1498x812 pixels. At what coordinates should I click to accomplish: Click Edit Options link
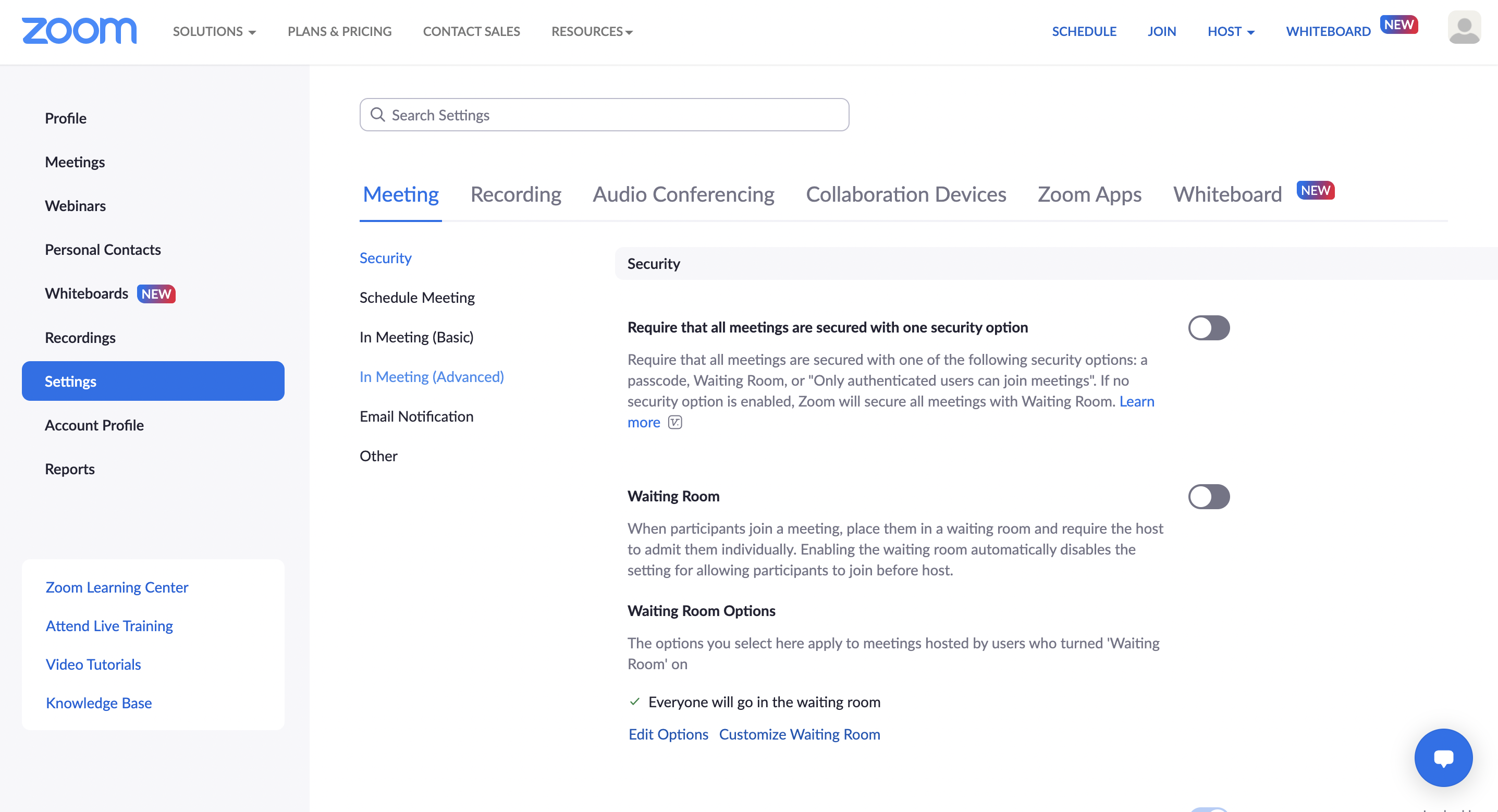tap(668, 734)
